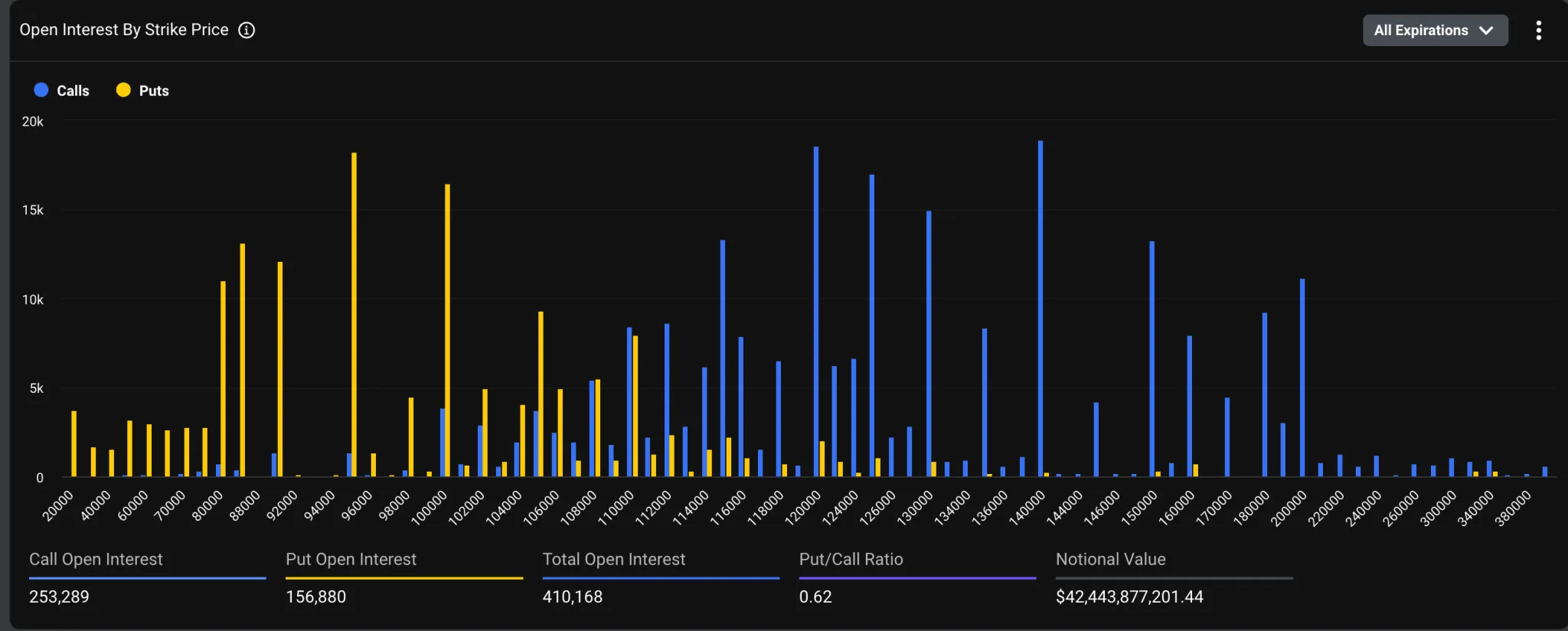
Task: Toggle the Calls series in legend
Action: 73,90
